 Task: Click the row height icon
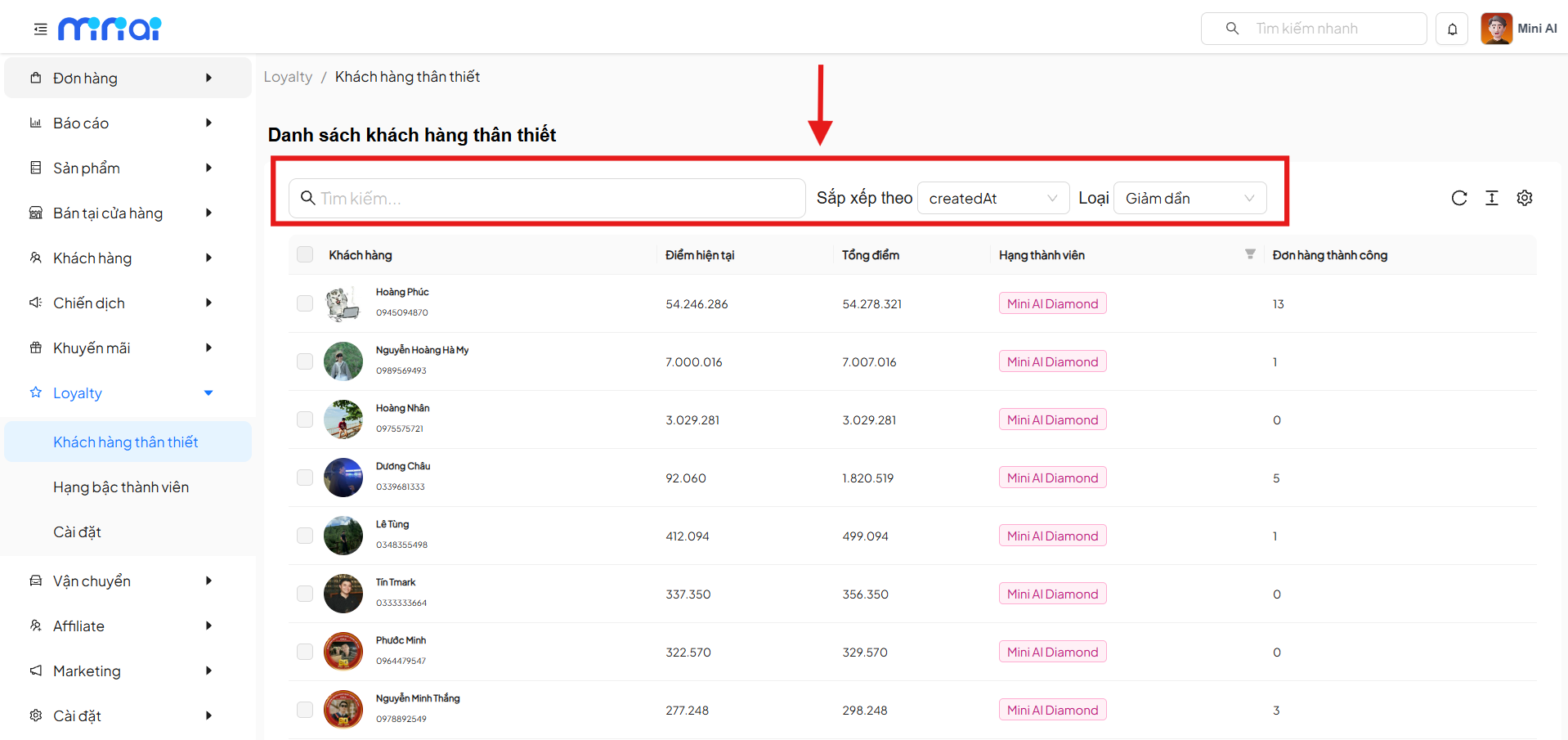pyautogui.click(x=1491, y=198)
